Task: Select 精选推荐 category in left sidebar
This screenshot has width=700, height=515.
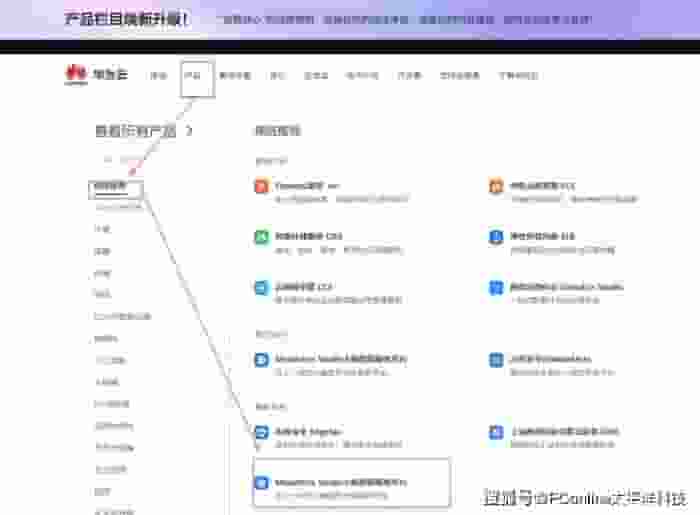Action: tap(111, 186)
